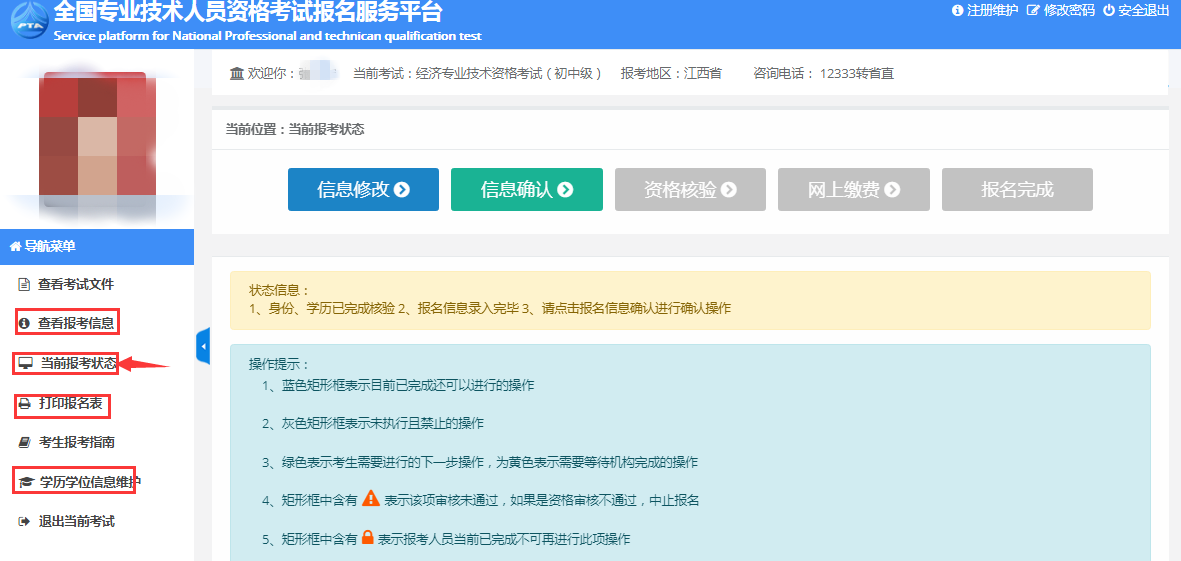Open 学历学位信息维护 in the sidebar
This screenshot has height=561, width=1181.
pyautogui.click(x=90, y=482)
